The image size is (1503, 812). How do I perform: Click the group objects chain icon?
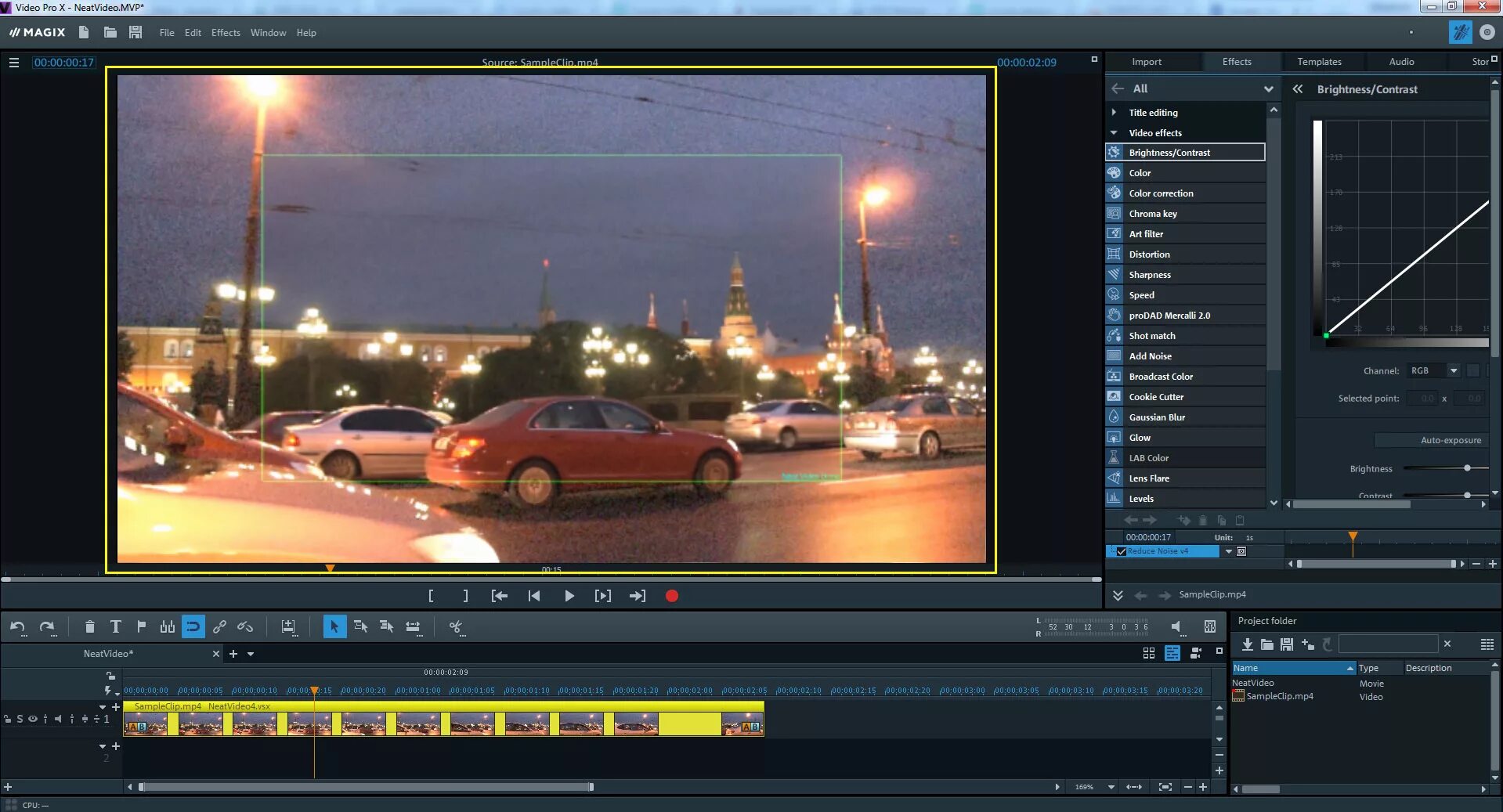[219, 626]
